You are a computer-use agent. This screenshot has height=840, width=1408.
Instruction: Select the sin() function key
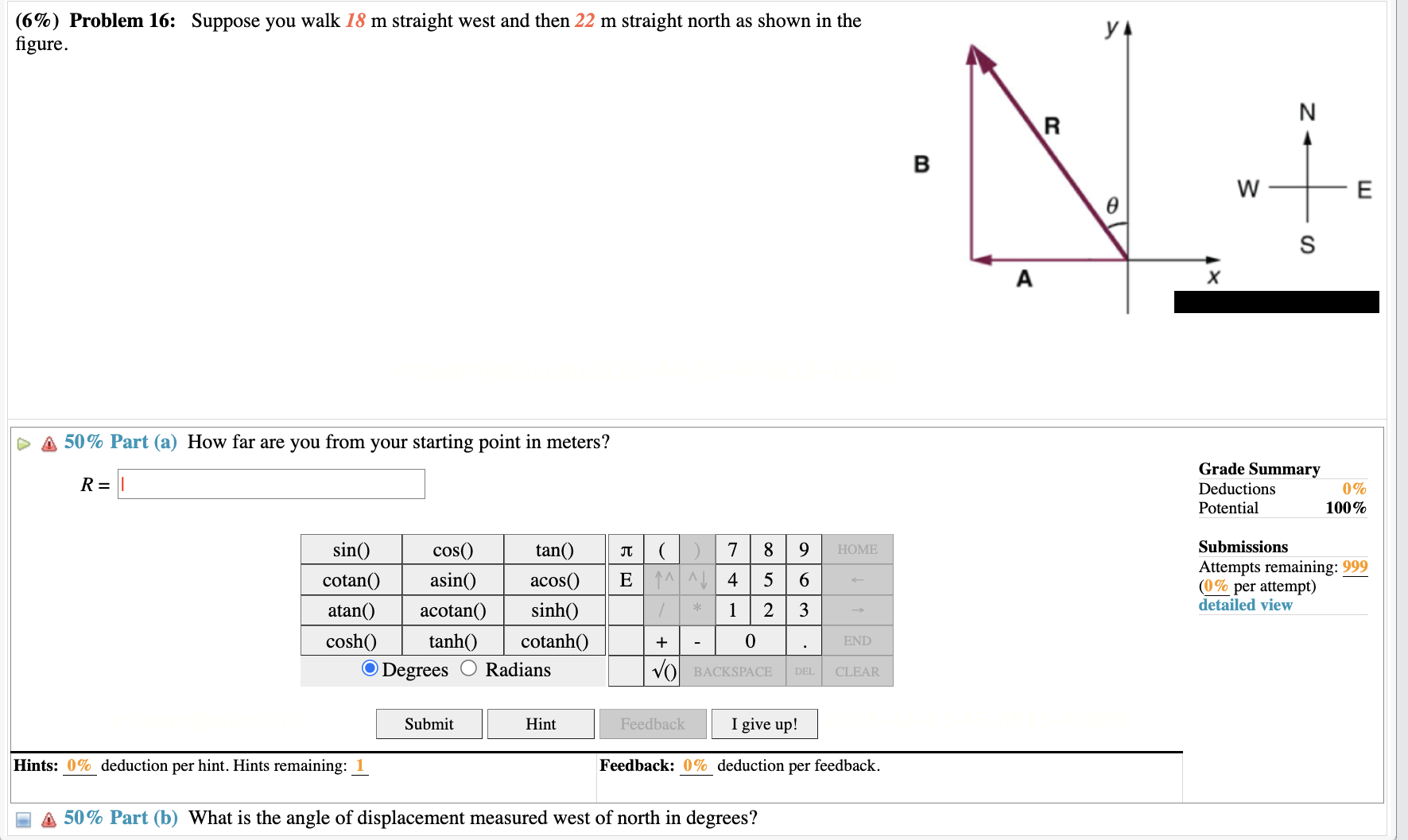click(x=351, y=549)
